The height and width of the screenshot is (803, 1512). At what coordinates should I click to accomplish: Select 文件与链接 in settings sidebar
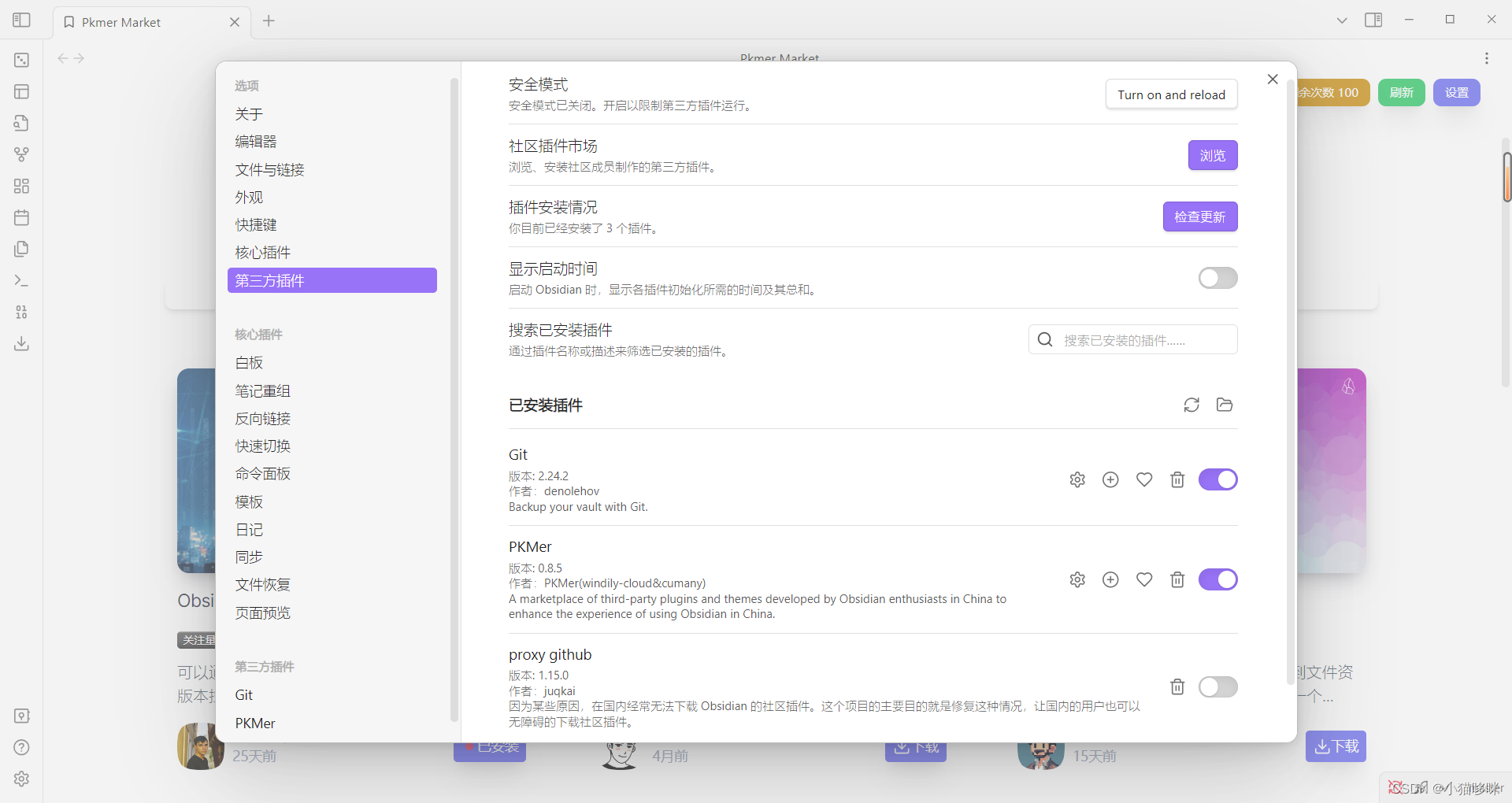(x=332, y=169)
